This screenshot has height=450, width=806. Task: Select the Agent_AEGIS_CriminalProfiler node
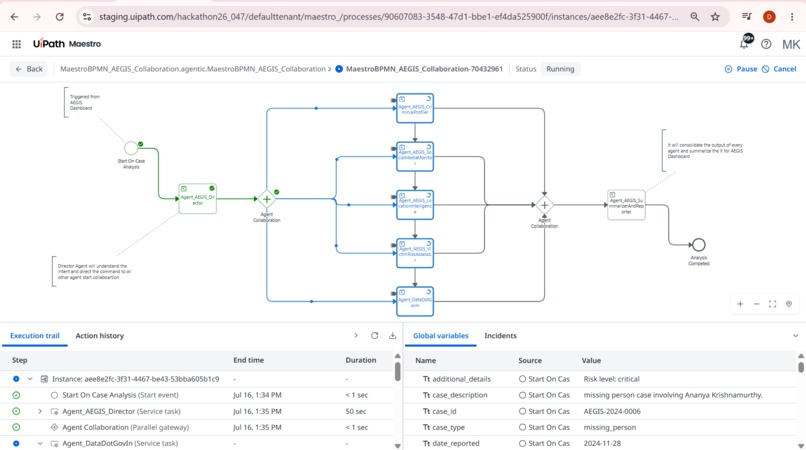pyautogui.click(x=415, y=108)
